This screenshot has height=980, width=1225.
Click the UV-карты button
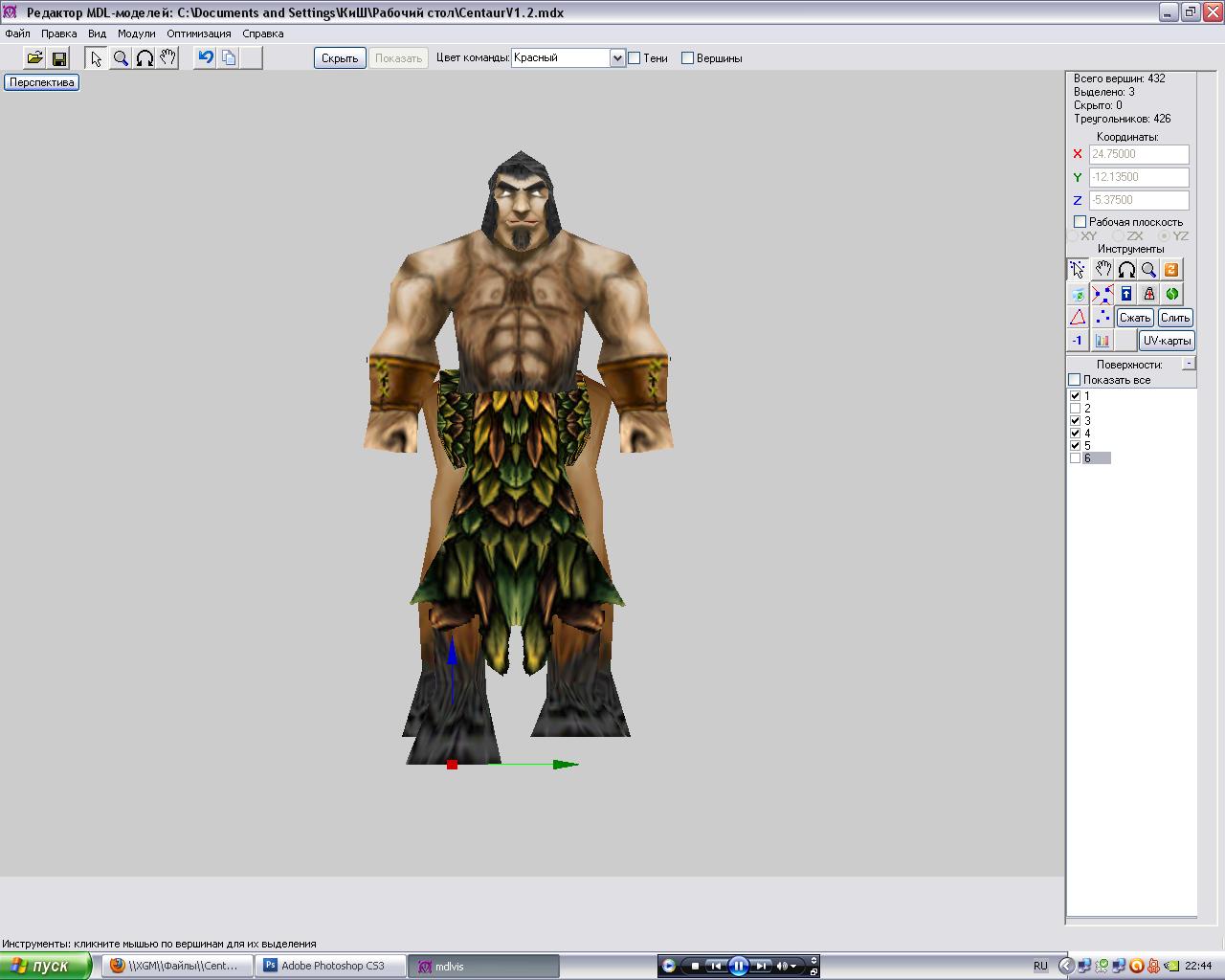pos(1167,341)
